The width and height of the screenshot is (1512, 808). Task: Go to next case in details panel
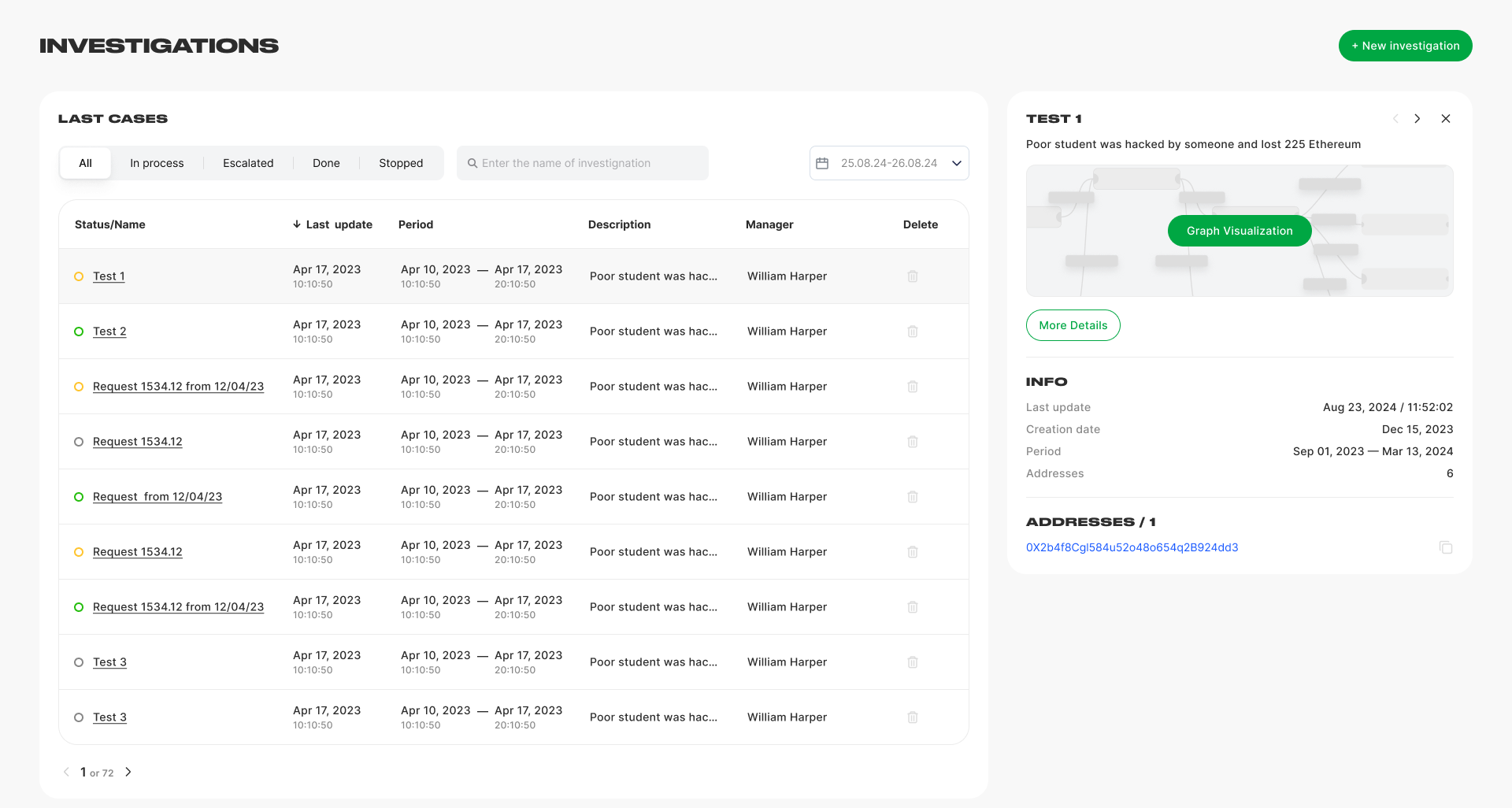[x=1417, y=119]
